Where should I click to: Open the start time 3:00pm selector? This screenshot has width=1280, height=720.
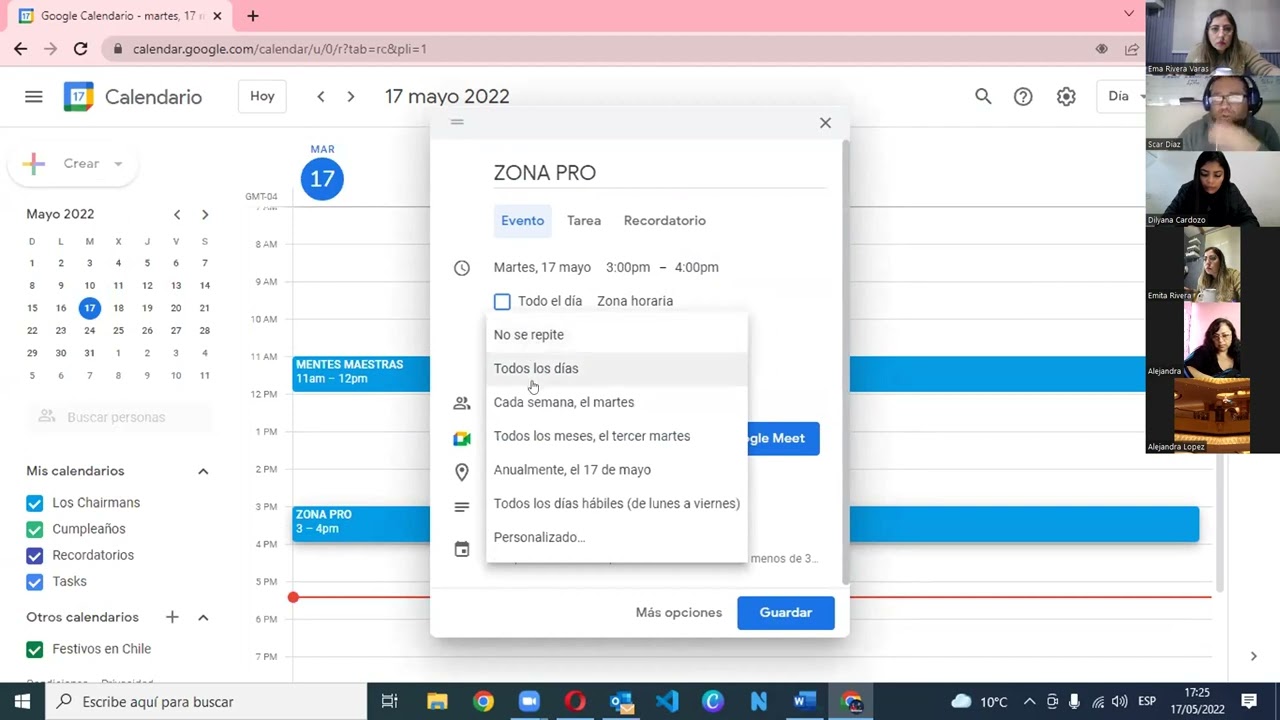(628, 267)
